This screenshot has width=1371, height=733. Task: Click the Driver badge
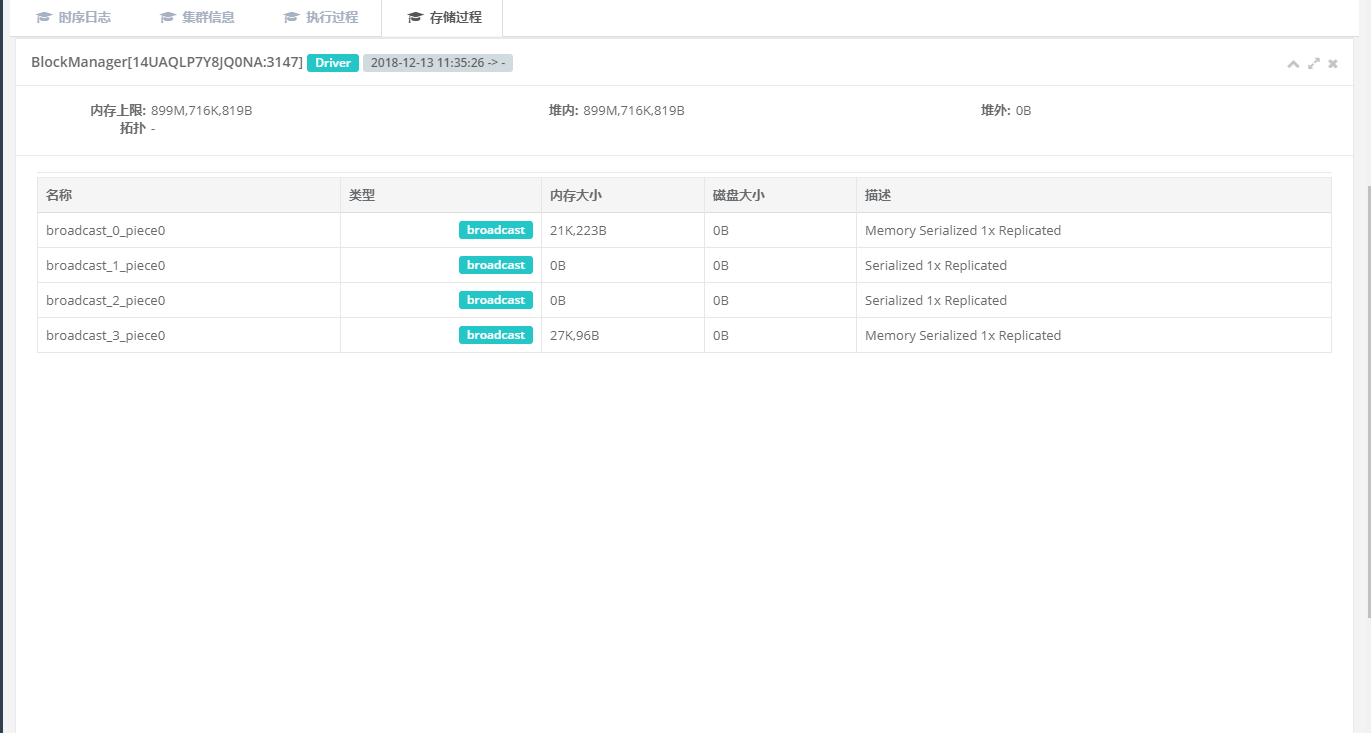pyautogui.click(x=333, y=63)
